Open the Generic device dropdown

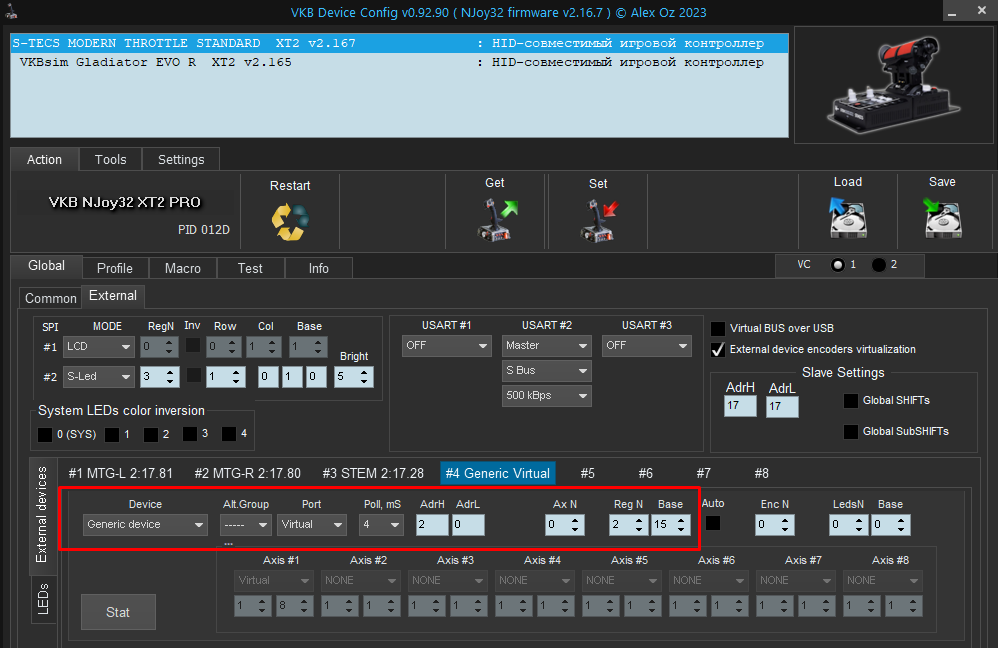(x=145, y=525)
